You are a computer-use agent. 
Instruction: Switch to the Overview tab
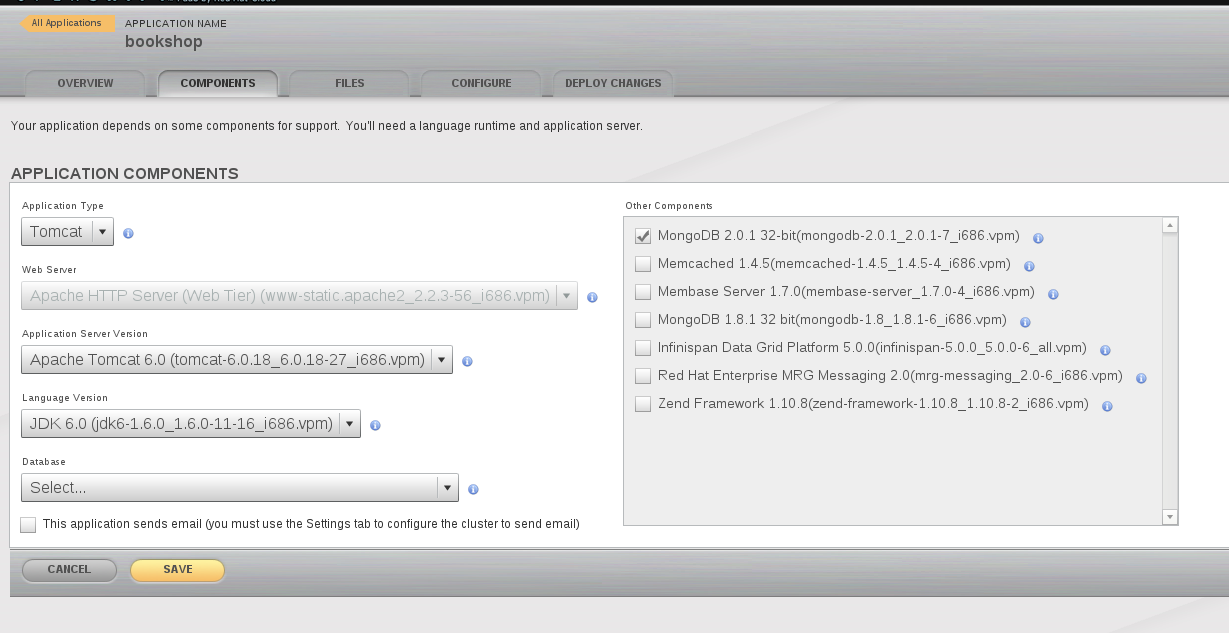pyautogui.click(x=85, y=84)
